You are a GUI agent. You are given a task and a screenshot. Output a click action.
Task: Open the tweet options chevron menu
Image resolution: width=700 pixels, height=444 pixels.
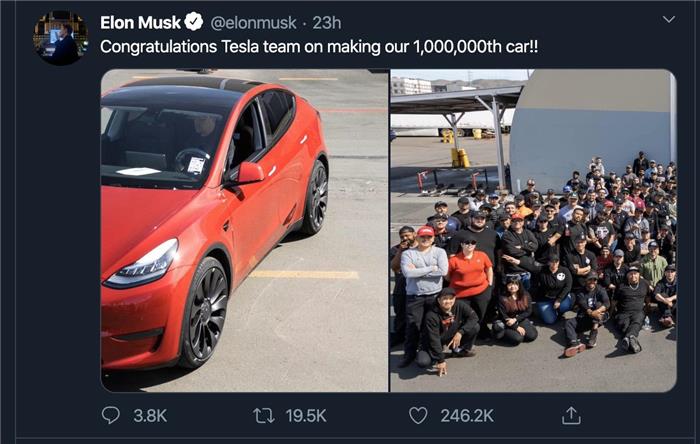(669, 20)
